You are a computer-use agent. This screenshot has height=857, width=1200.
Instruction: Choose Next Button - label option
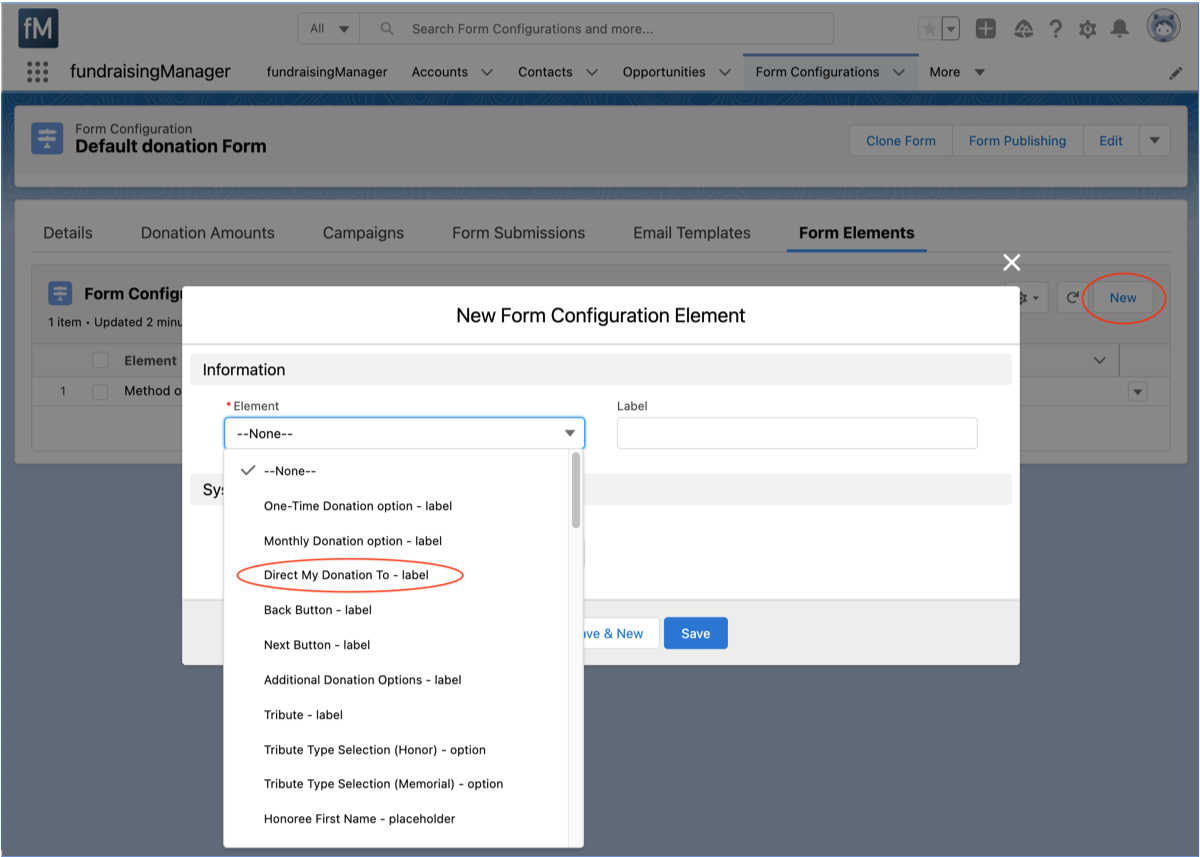tap(398, 645)
